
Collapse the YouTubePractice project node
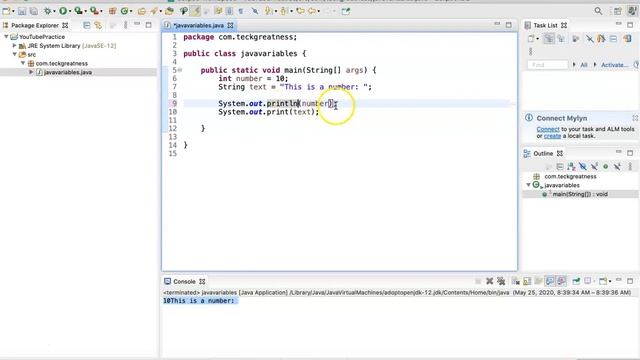[6, 37]
